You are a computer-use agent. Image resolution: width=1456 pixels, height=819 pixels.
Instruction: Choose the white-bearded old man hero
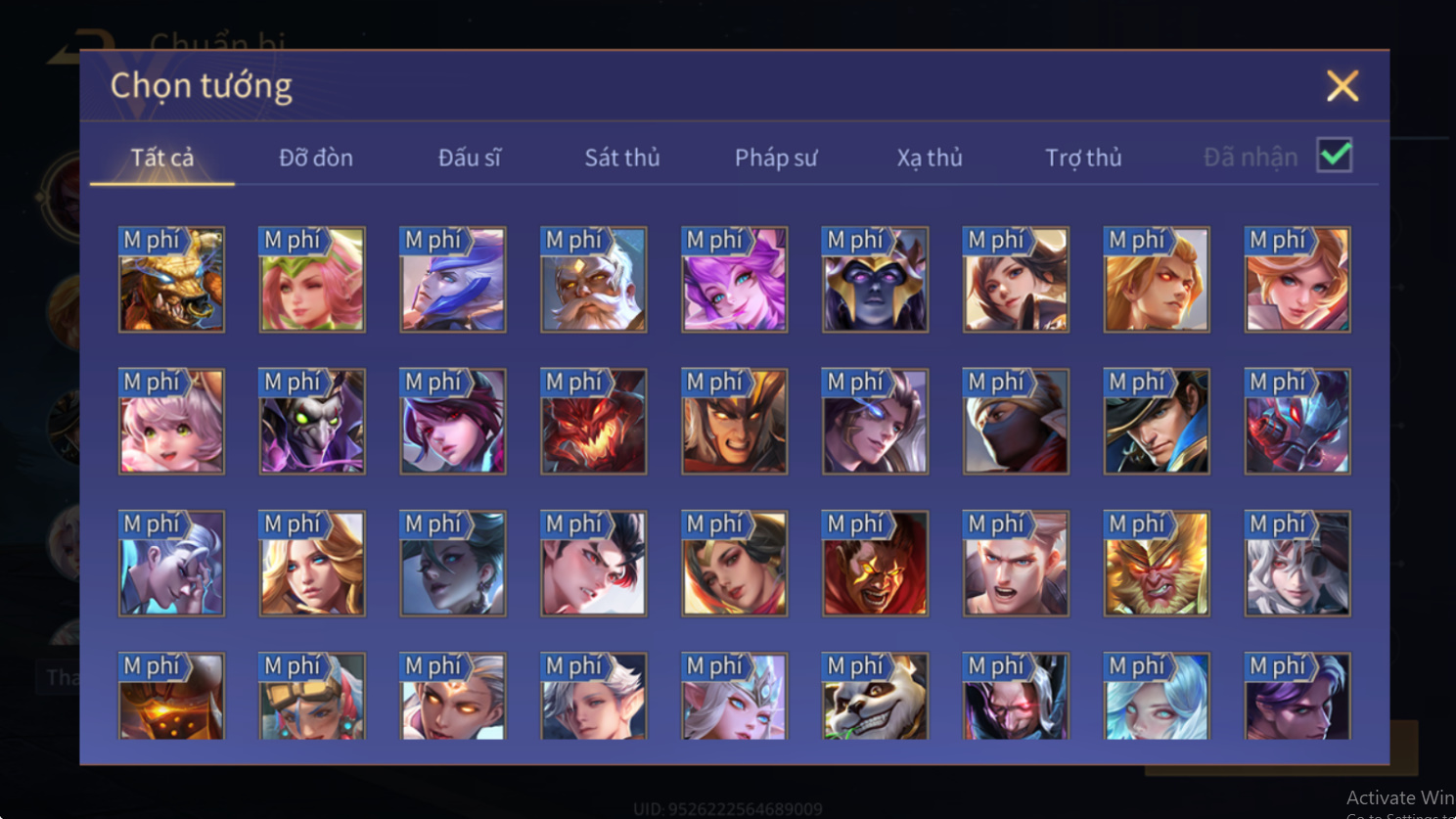(x=594, y=280)
